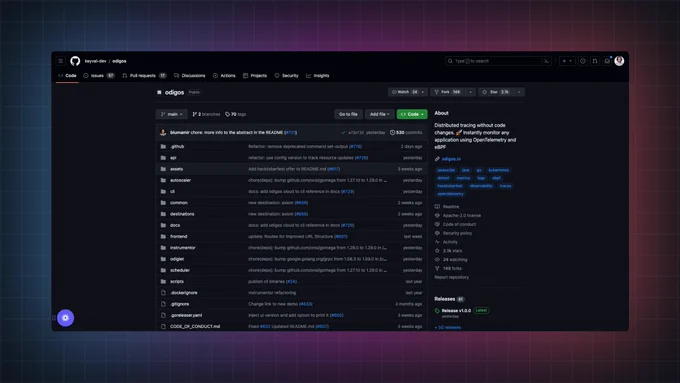
Task: Open the green Code dropdown button
Action: [x=412, y=115]
